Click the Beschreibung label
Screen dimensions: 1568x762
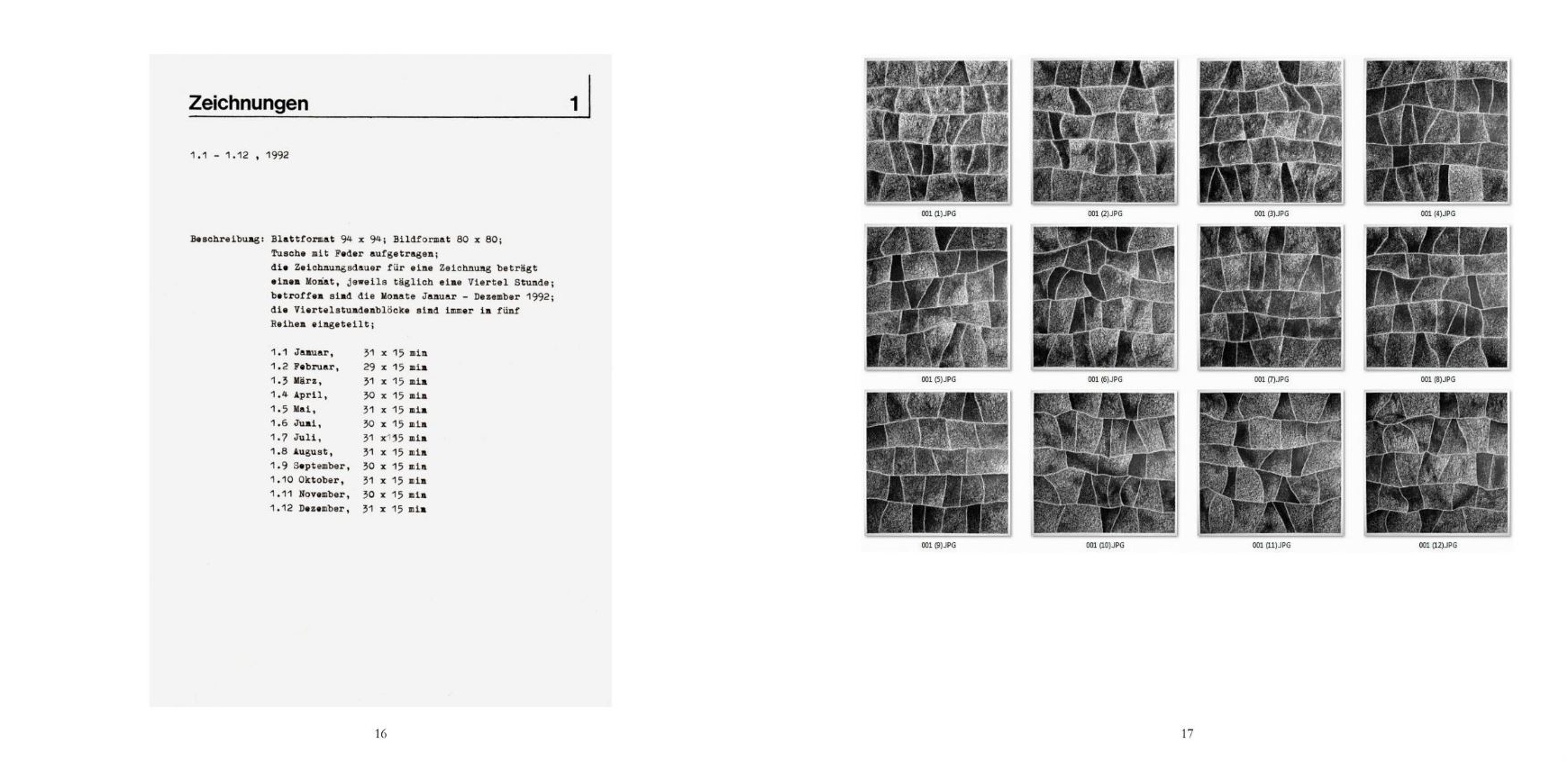click(226, 240)
